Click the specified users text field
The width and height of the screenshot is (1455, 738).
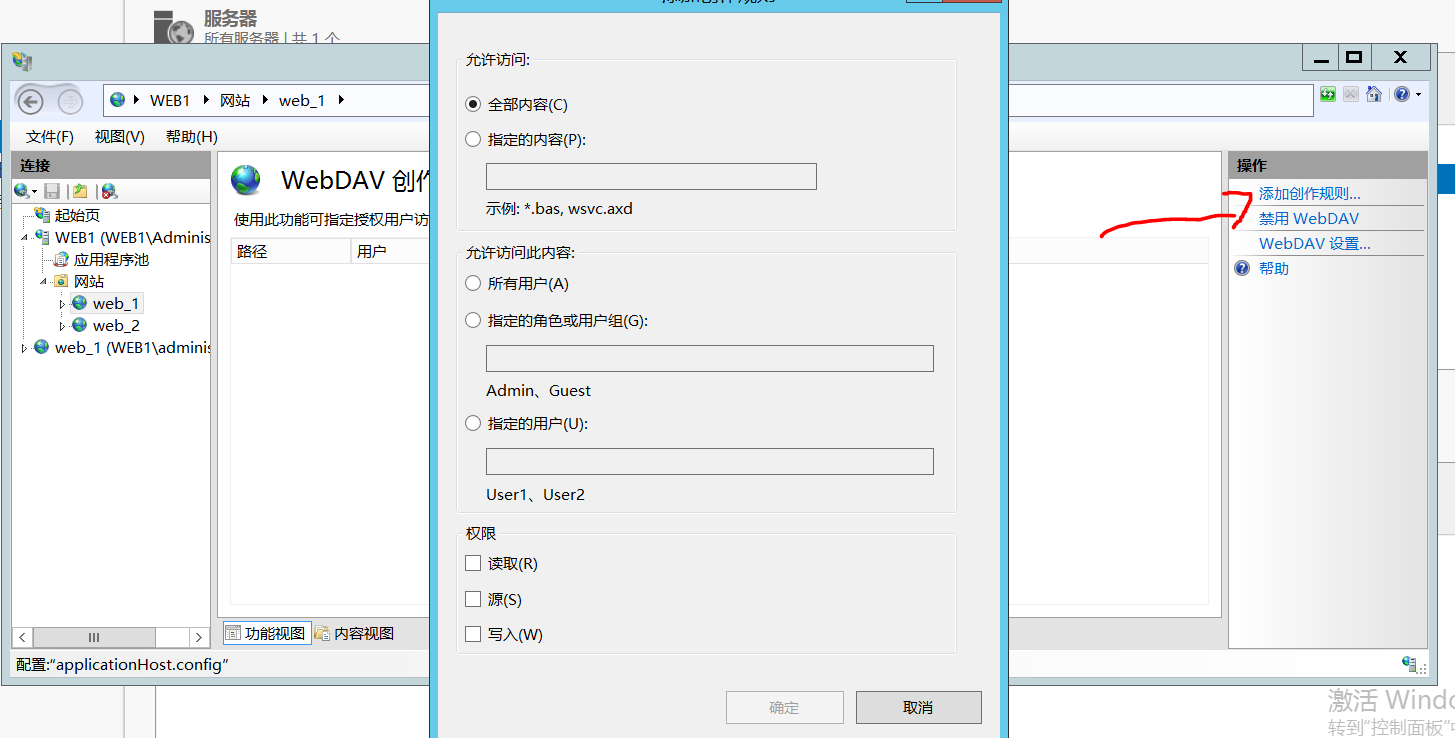pos(710,461)
